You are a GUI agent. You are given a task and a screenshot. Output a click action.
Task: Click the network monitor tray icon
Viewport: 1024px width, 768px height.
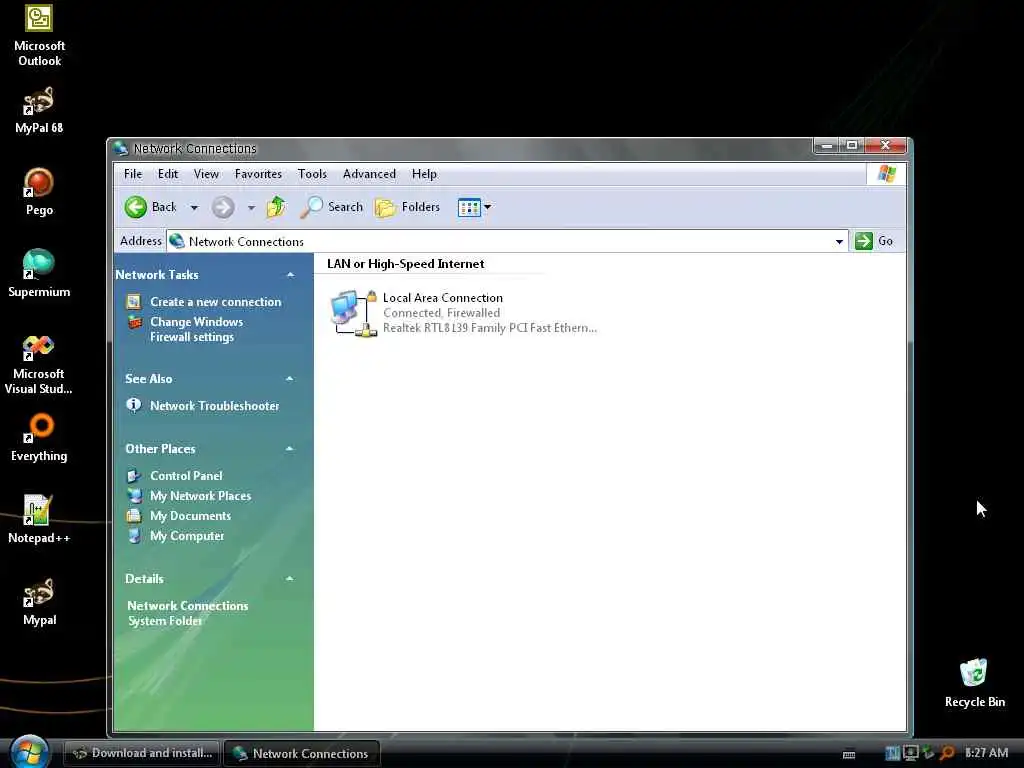coord(910,753)
